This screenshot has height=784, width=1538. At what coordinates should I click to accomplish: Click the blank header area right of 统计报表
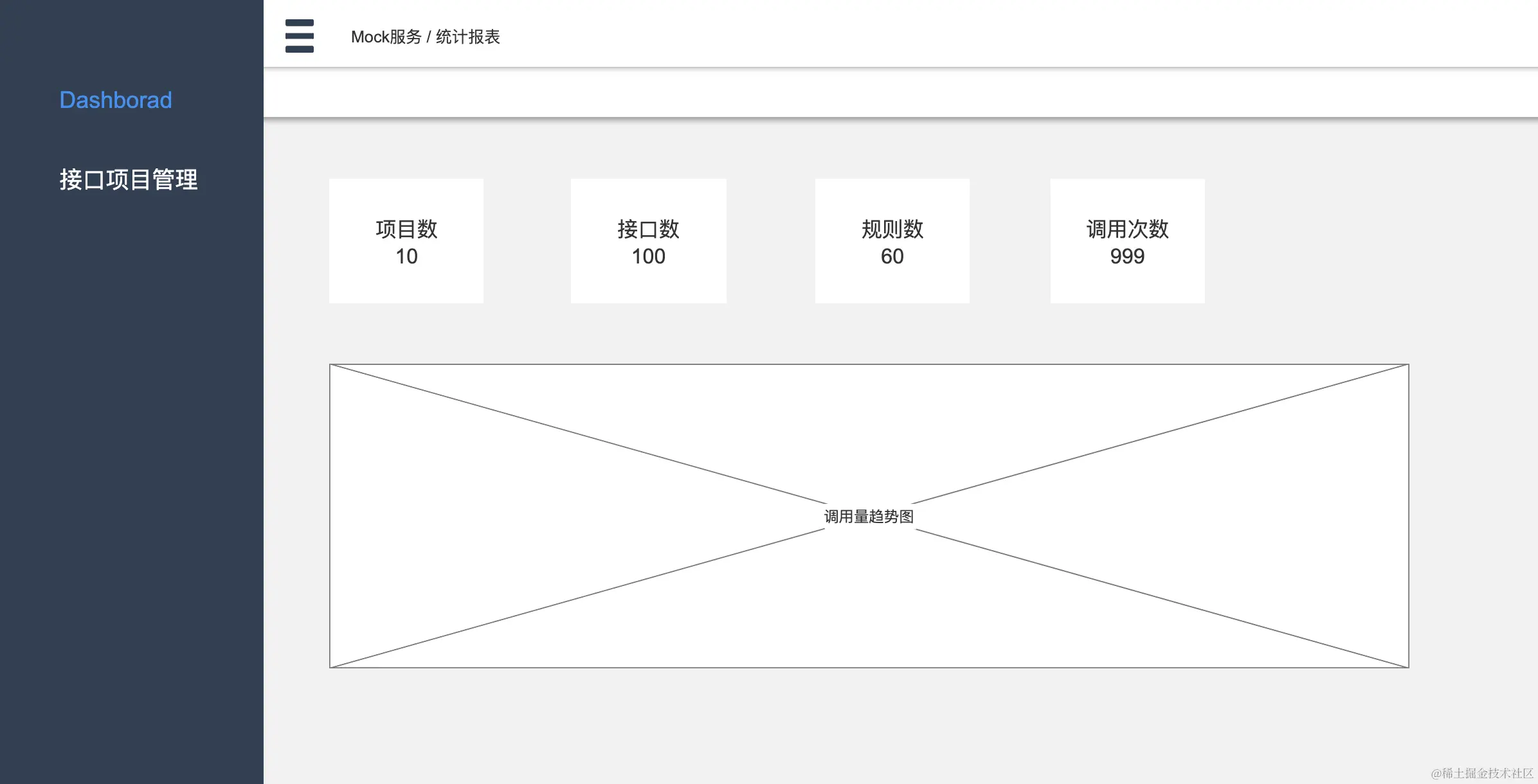[x=964, y=36]
